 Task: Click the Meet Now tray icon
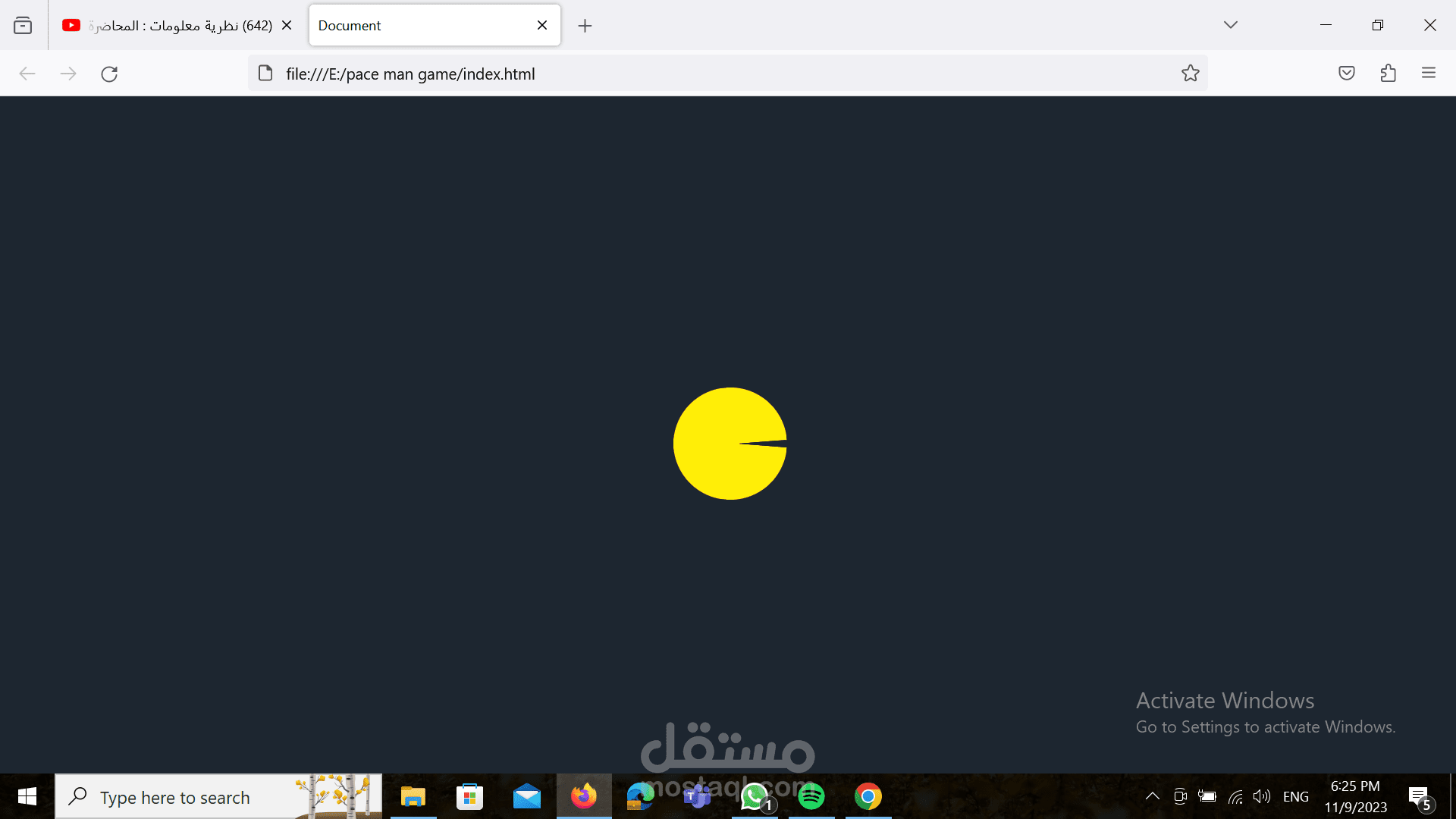click(x=1180, y=796)
